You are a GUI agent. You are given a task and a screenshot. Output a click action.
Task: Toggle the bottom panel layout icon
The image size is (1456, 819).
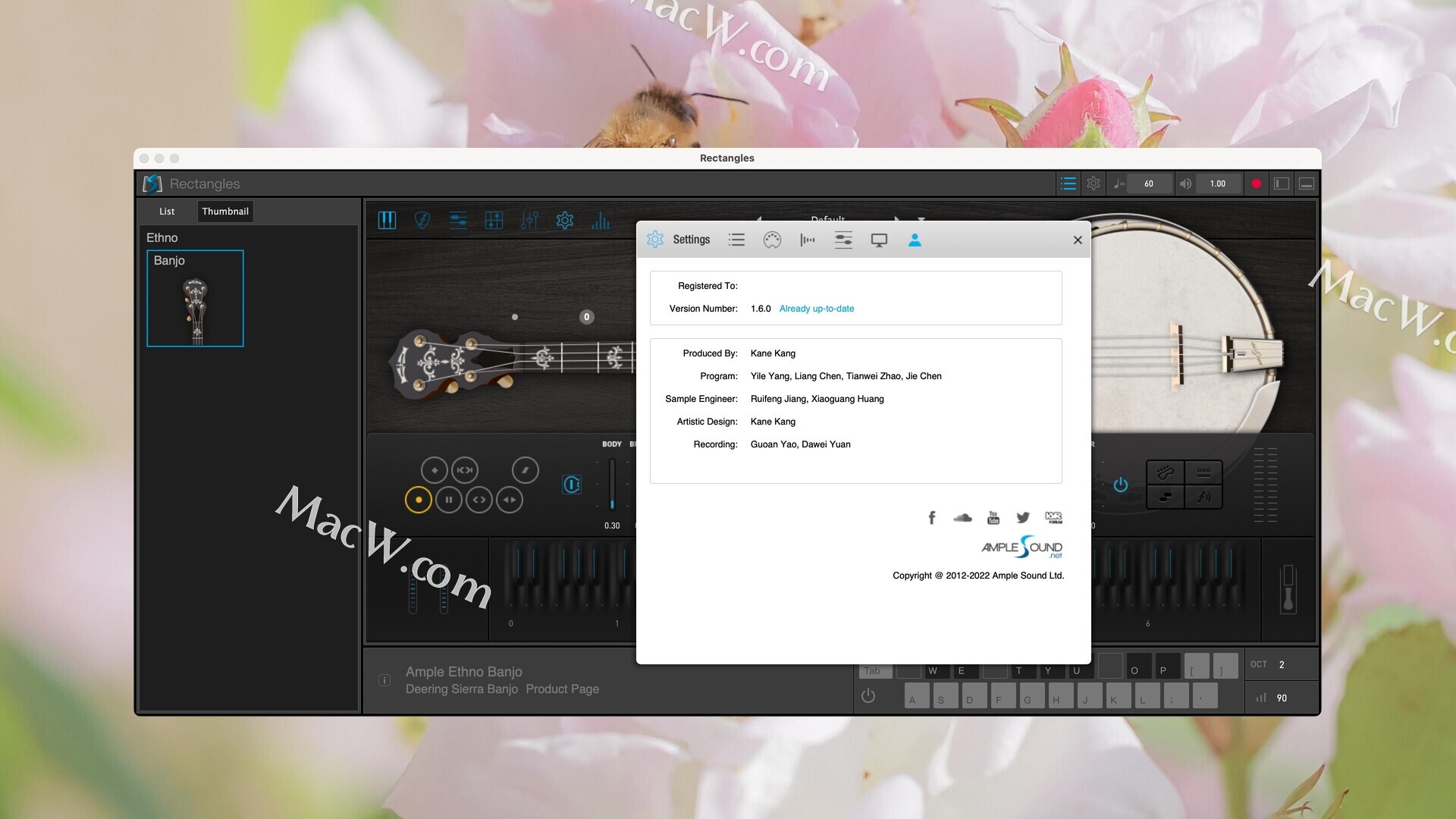pyautogui.click(x=1307, y=184)
